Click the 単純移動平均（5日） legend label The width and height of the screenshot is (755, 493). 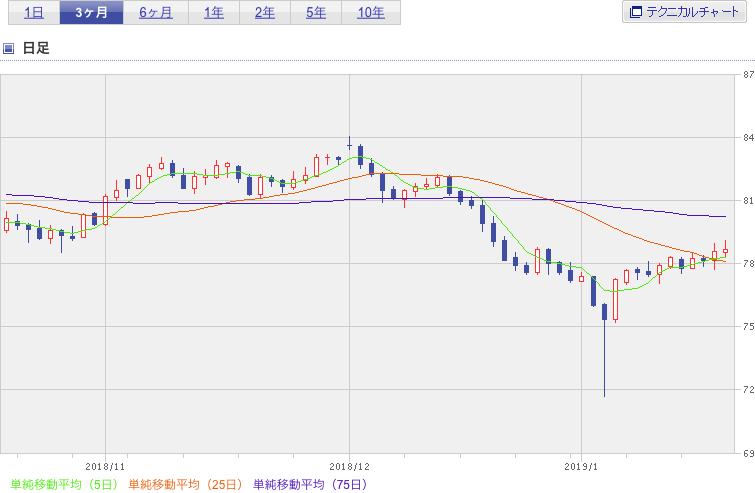[65, 484]
